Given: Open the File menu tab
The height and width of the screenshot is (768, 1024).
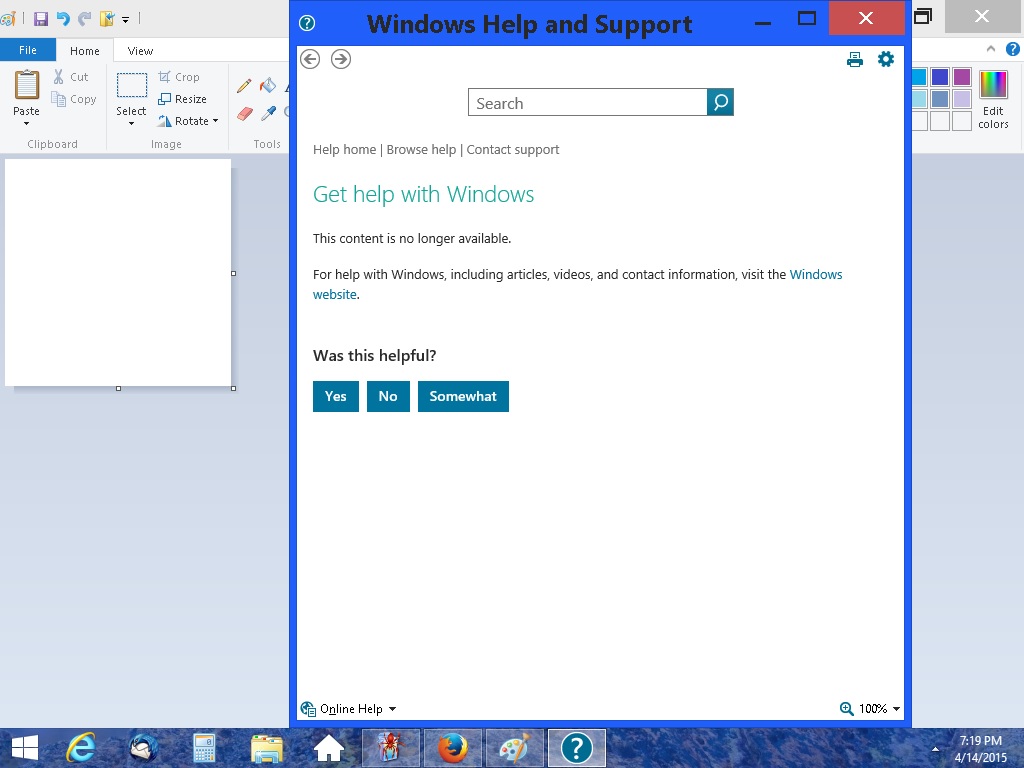Looking at the screenshot, I should 28,50.
